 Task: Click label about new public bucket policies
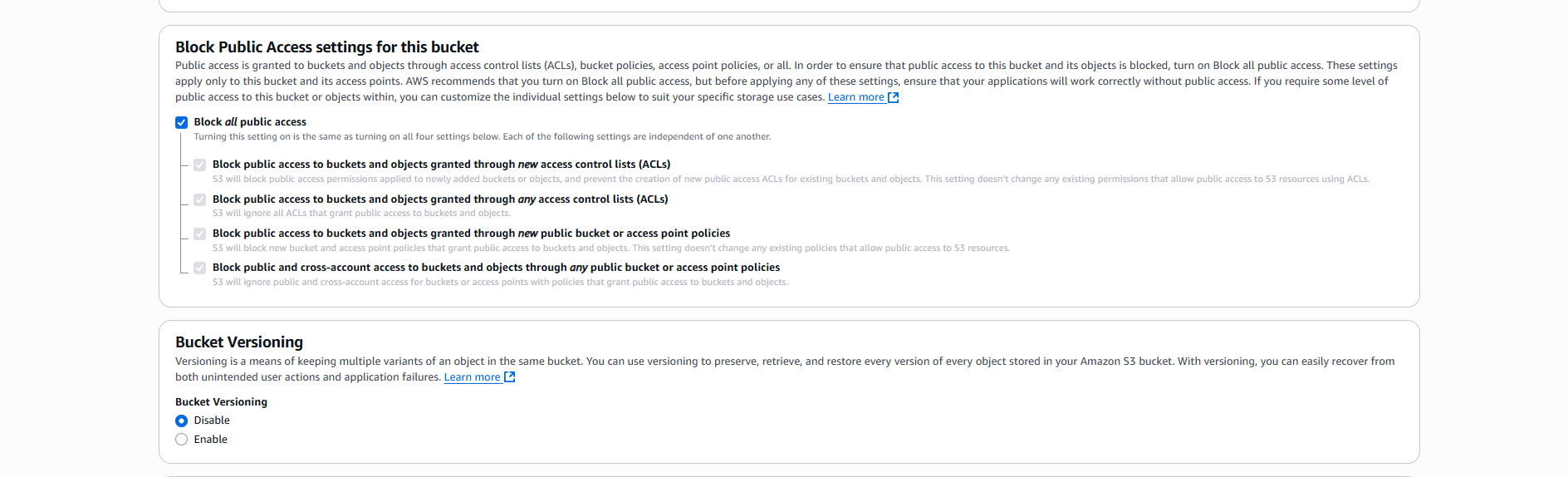[471, 234]
